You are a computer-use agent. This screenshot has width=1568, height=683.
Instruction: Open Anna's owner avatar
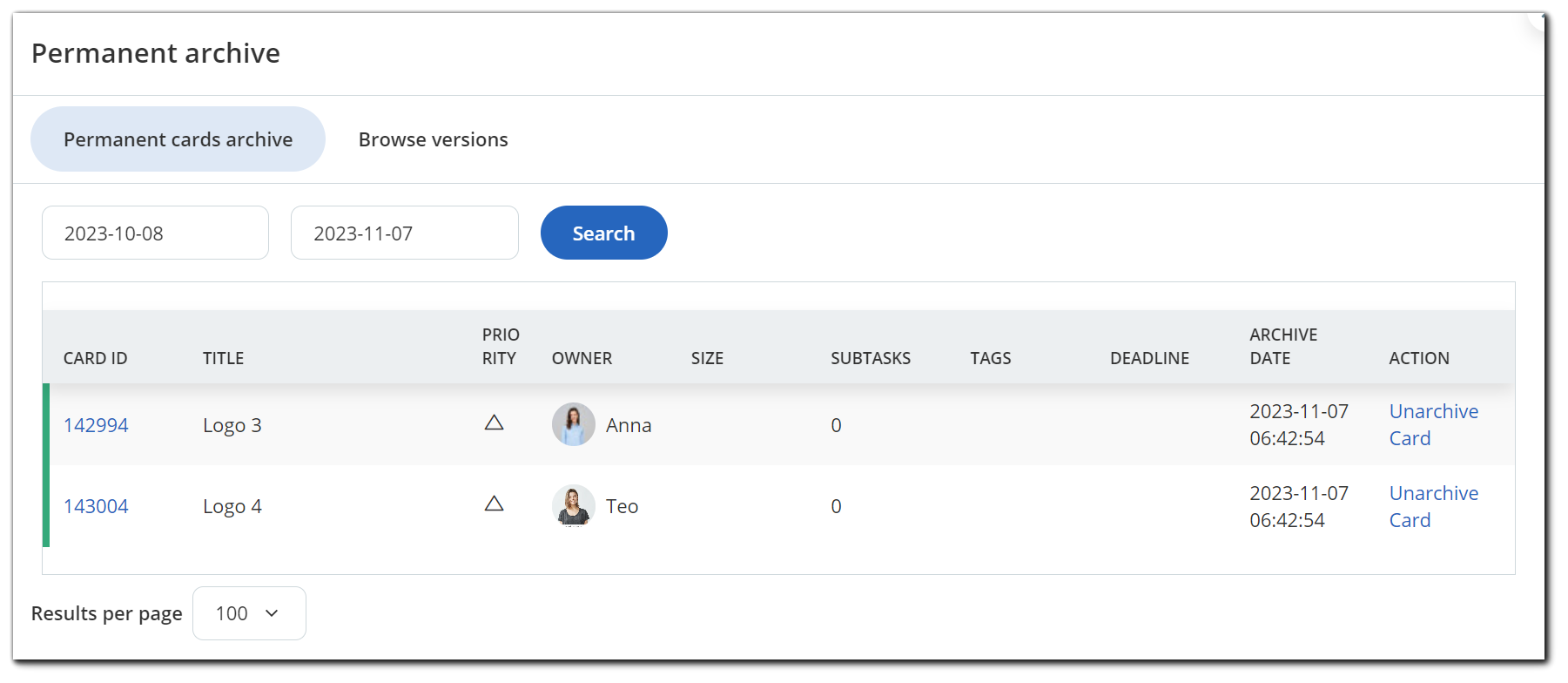tap(574, 424)
